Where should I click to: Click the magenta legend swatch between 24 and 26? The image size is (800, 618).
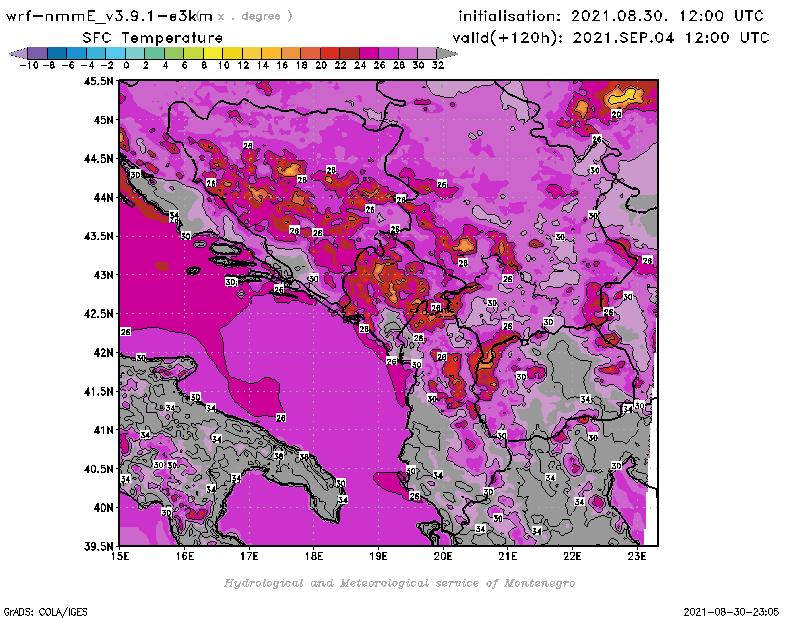tap(368, 53)
